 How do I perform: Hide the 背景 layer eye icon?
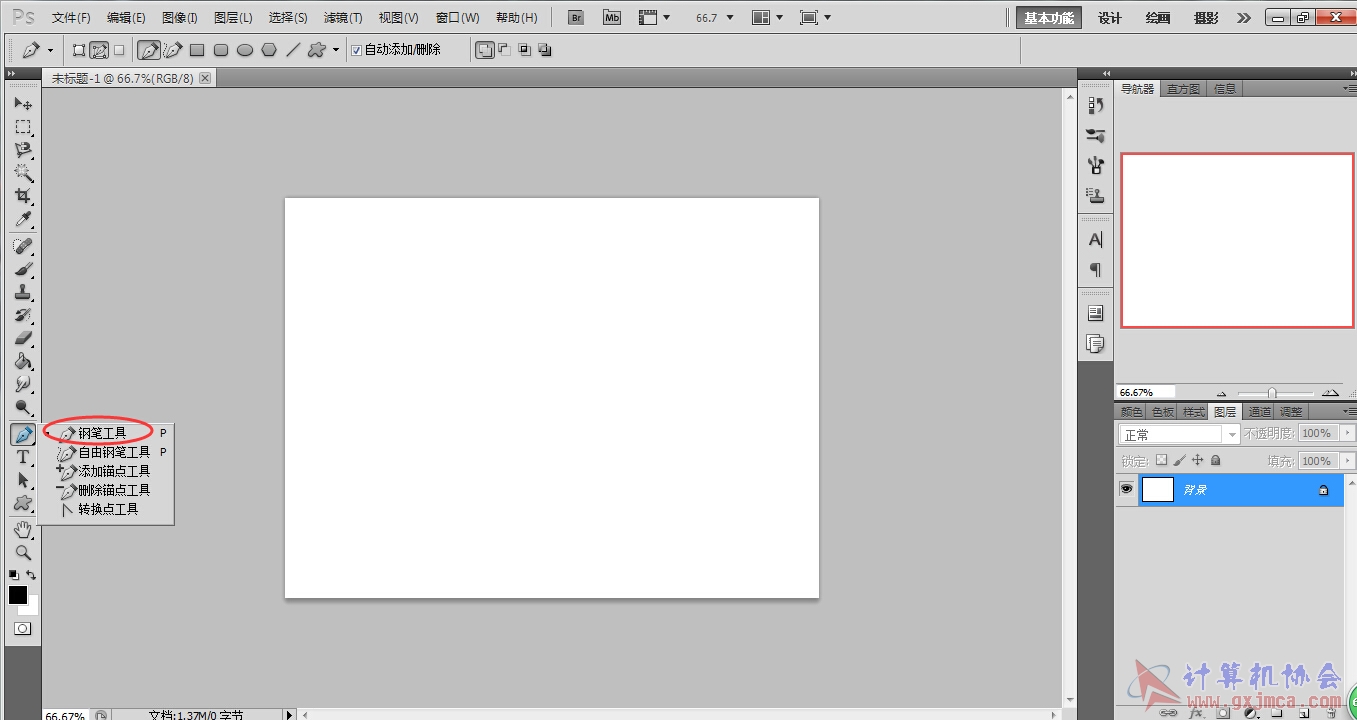[1126, 489]
